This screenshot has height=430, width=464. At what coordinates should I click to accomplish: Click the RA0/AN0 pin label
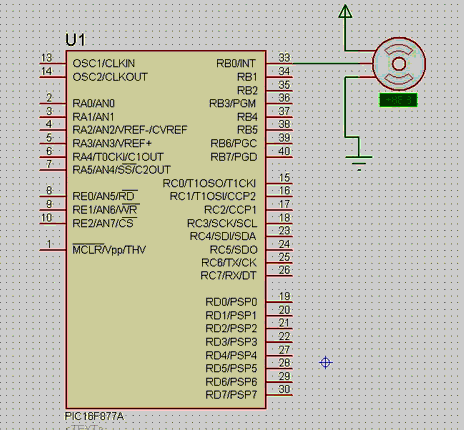94,103
